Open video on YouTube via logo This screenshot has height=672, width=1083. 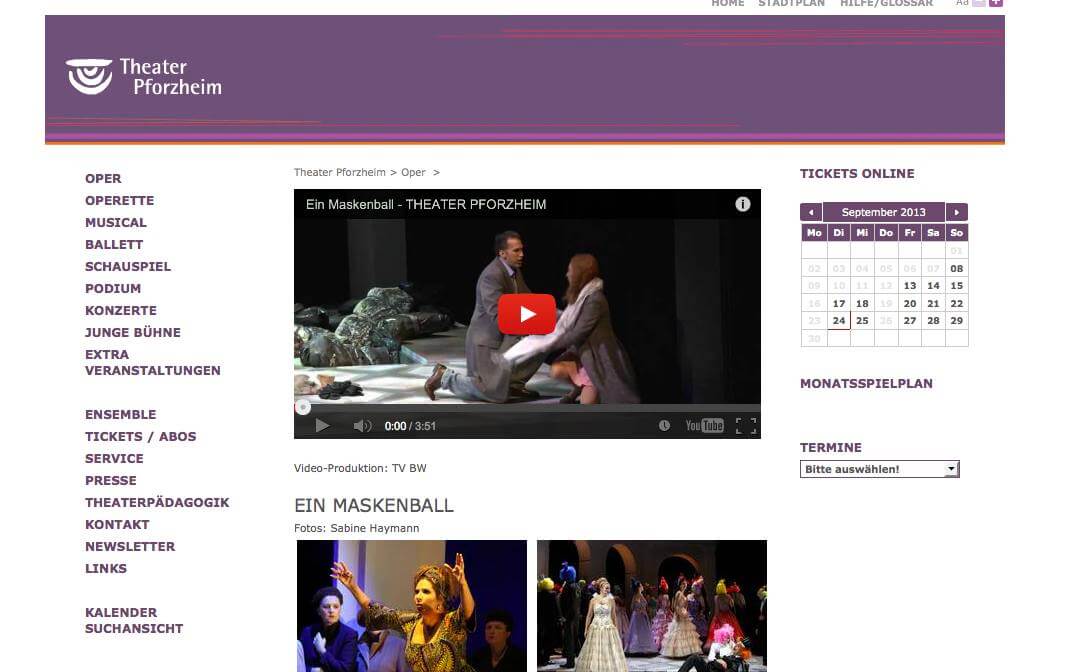click(x=704, y=426)
